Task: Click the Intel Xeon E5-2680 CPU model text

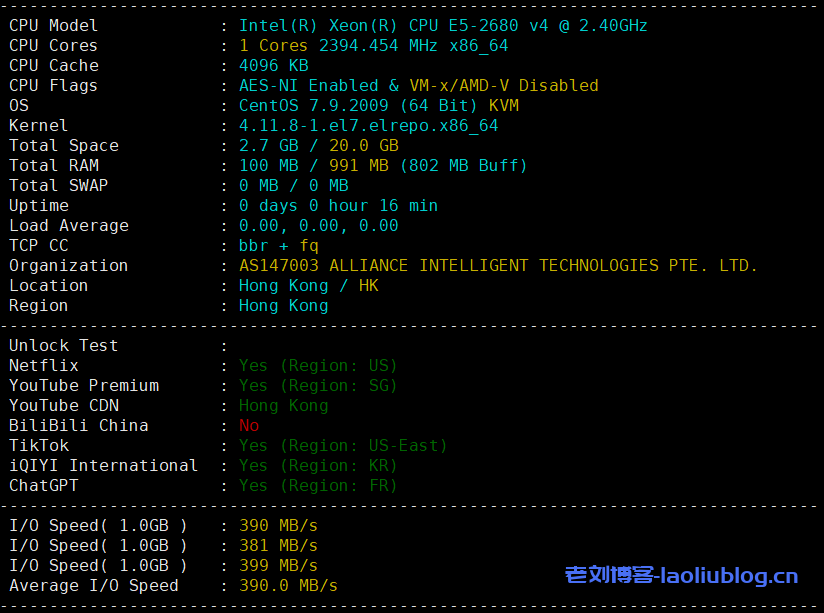Action: 443,25
